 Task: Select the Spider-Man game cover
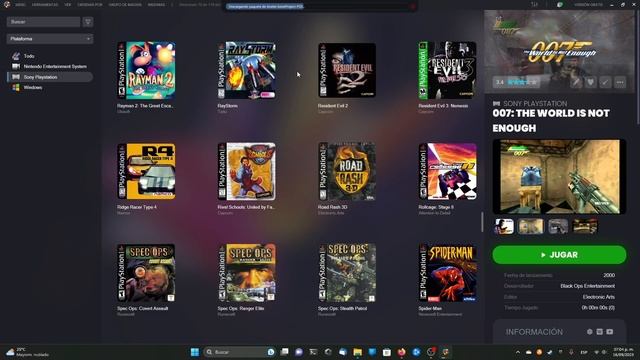(447, 273)
